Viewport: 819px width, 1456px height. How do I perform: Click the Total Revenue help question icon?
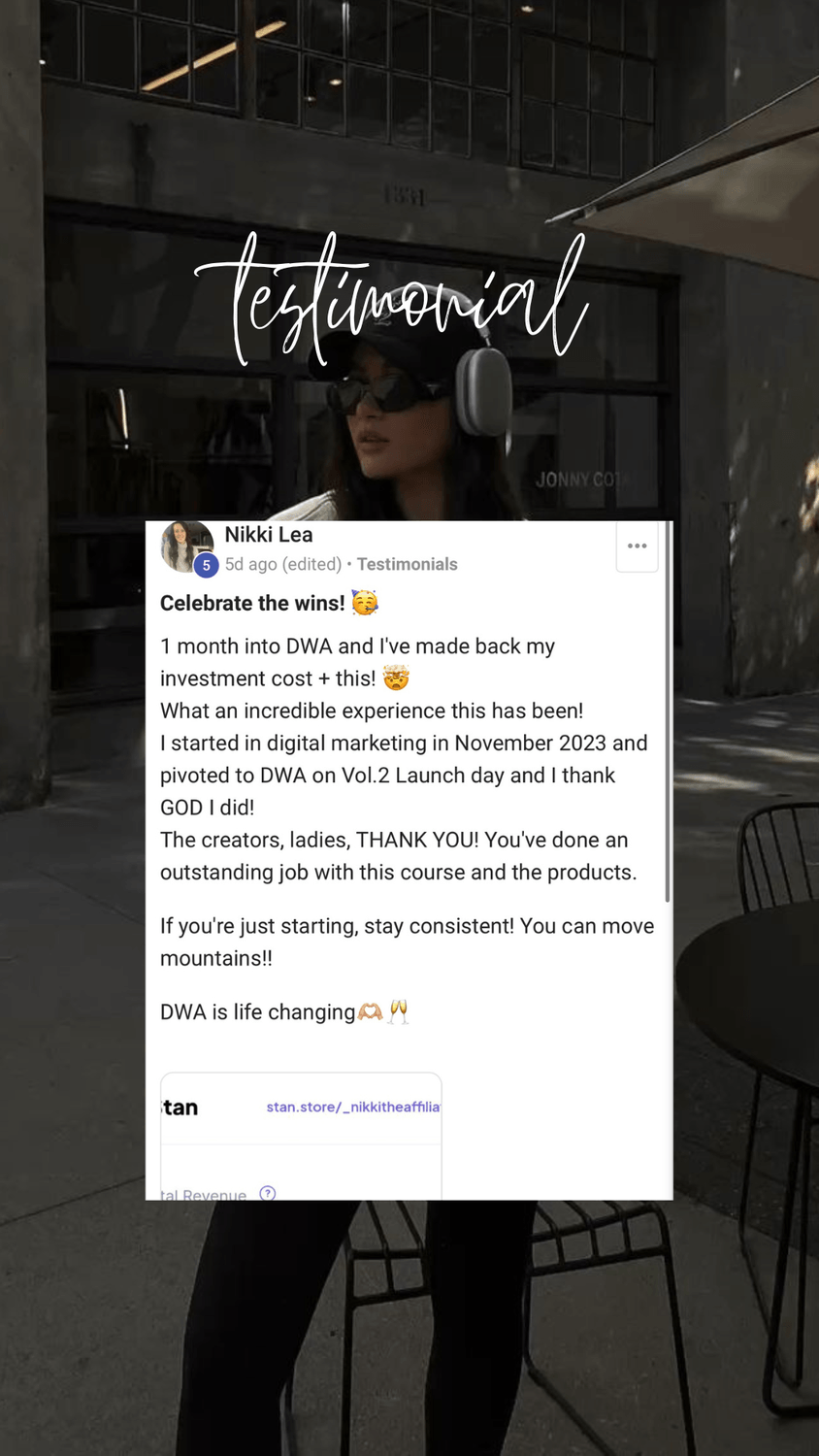coord(268,1193)
